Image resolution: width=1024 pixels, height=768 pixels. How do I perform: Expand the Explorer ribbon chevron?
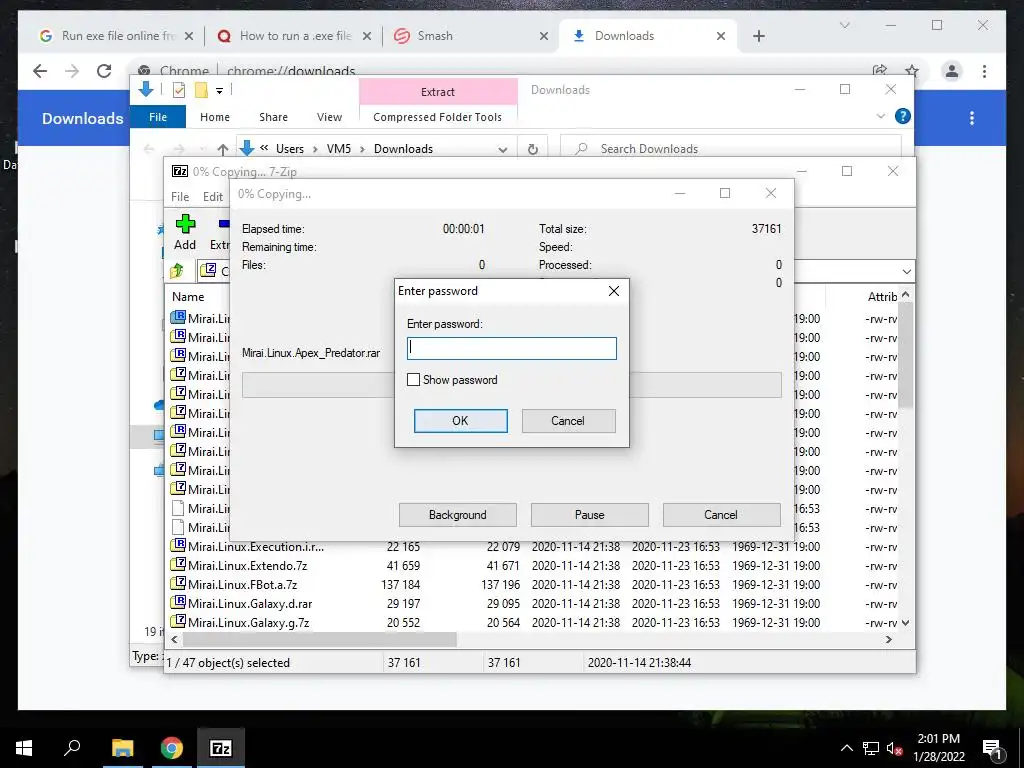880,116
